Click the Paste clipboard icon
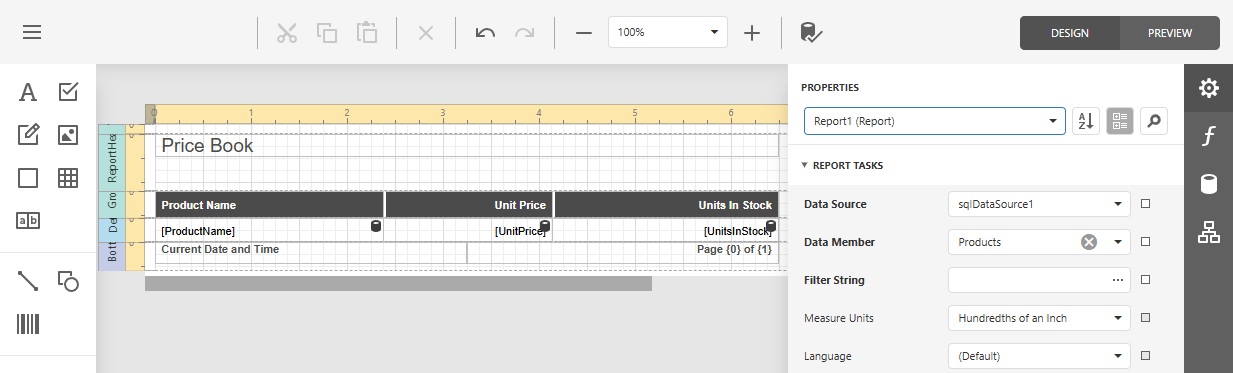Viewport: 1233px width, 373px height. (x=367, y=32)
